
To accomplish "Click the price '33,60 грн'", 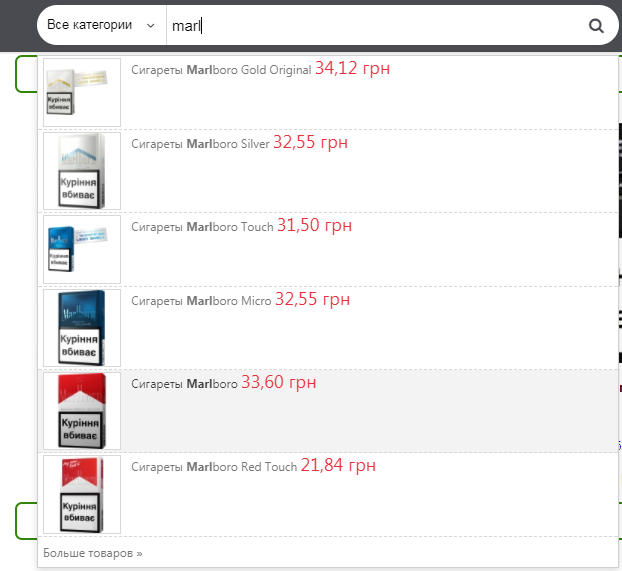I will (279, 382).
